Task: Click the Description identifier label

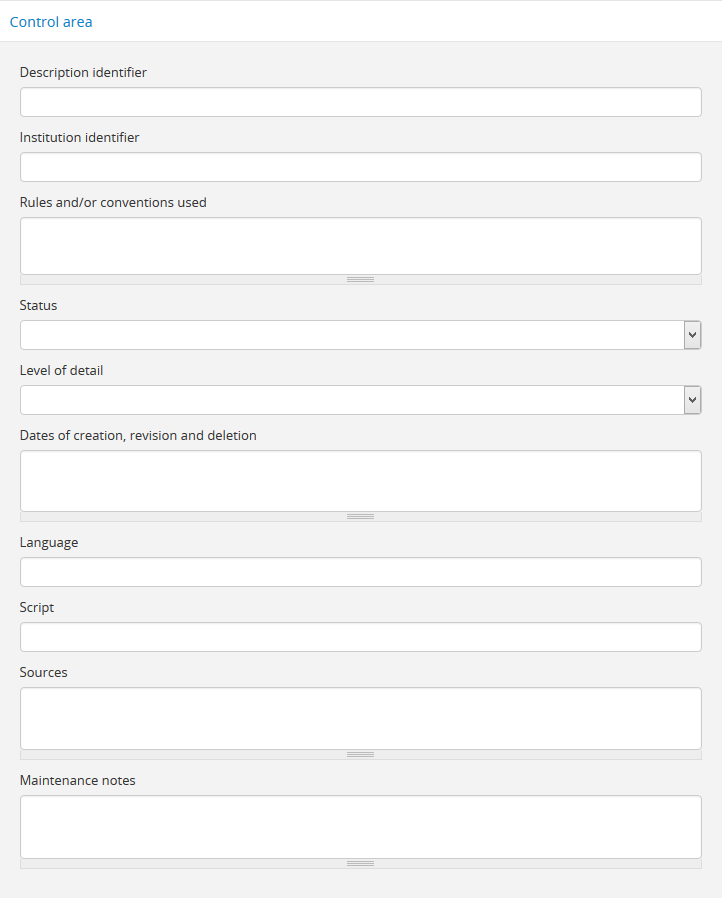Action: 83,72
